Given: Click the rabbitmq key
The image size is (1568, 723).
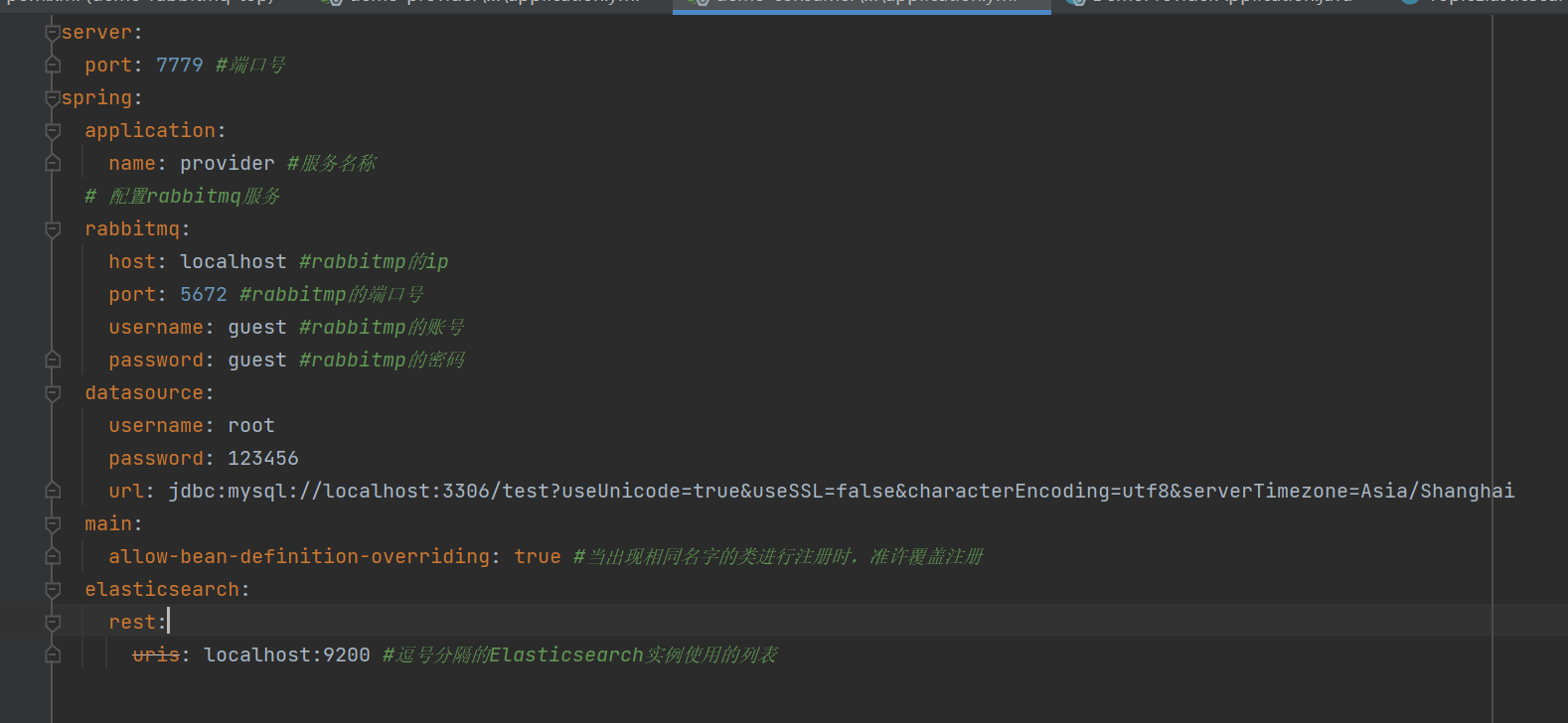Looking at the screenshot, I should coord(132,229).
